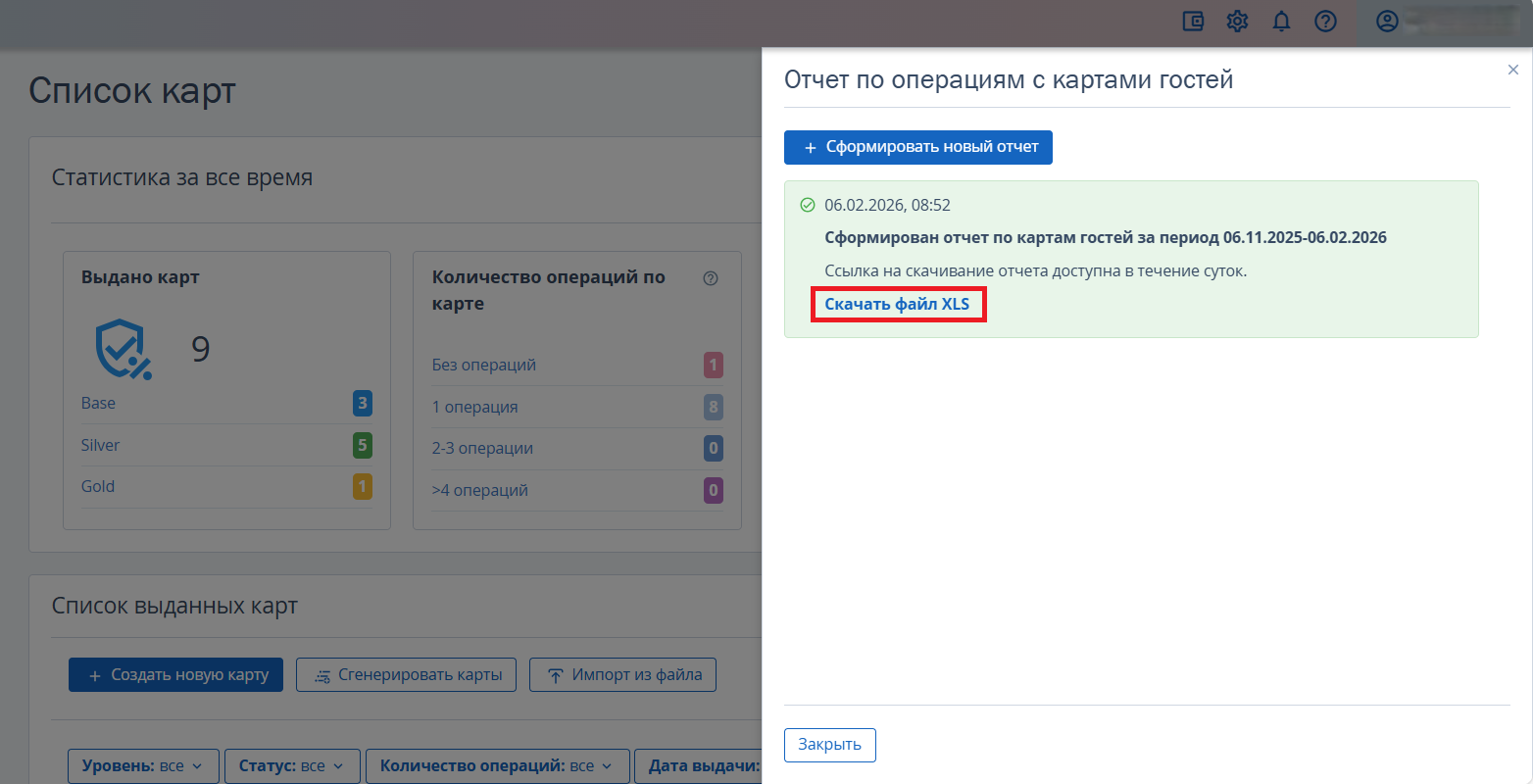Open the Количество операций filter dropdown
The image size is (1533, 784).
pyautogui.click(x=496, y=766)
